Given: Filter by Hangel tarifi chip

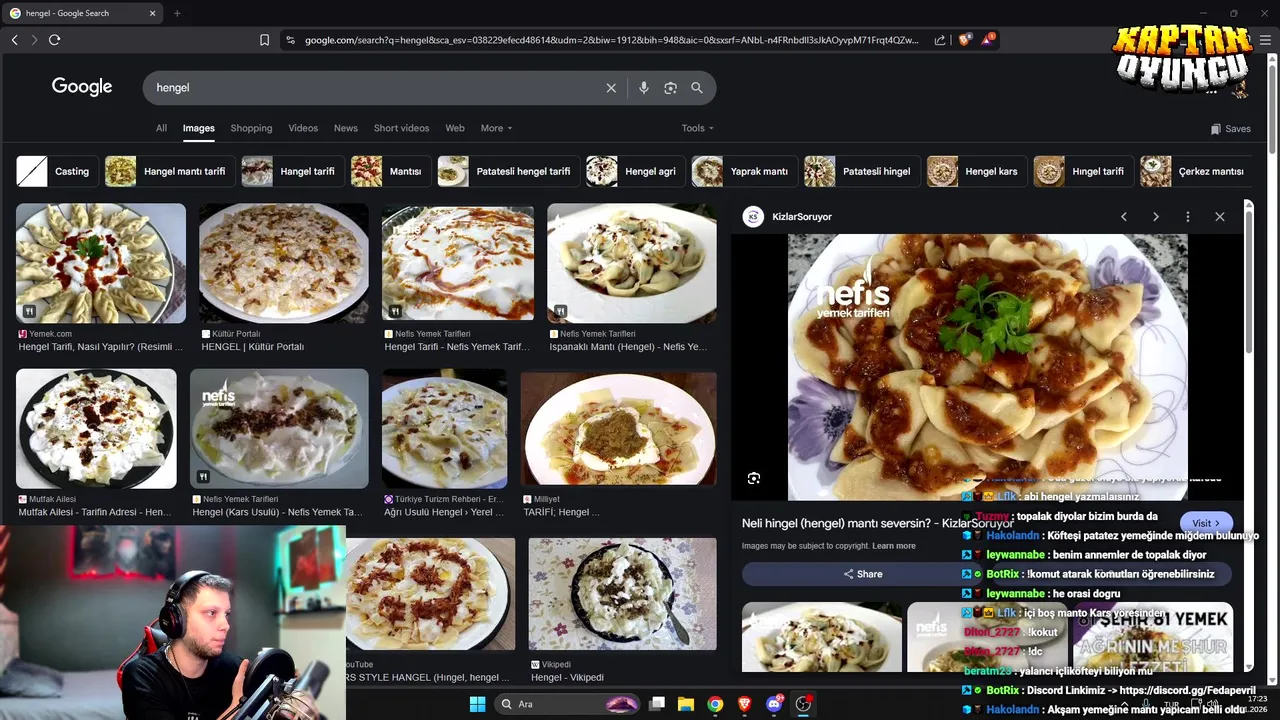Looking at the screenshot, I should point(292,171).
